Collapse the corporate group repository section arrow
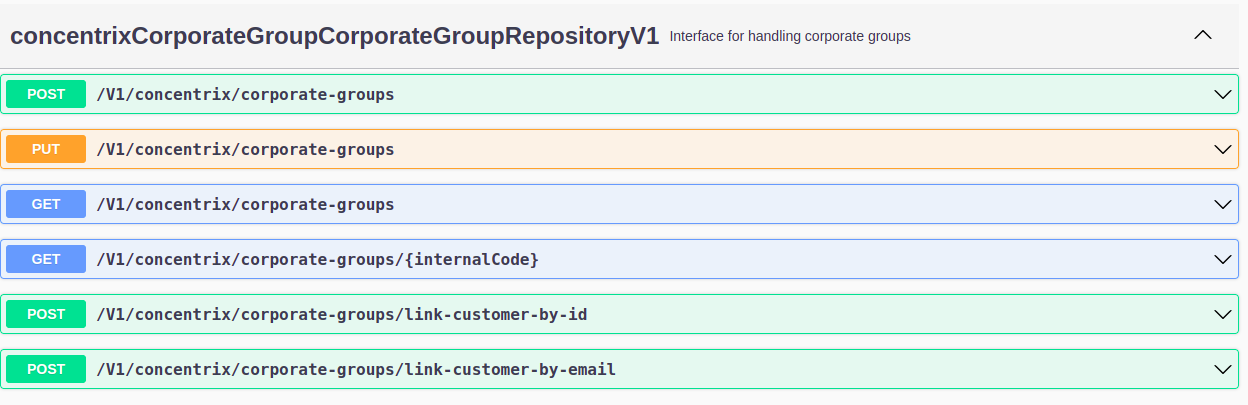Screen dimensions: 1248x405 point(1203,35)
